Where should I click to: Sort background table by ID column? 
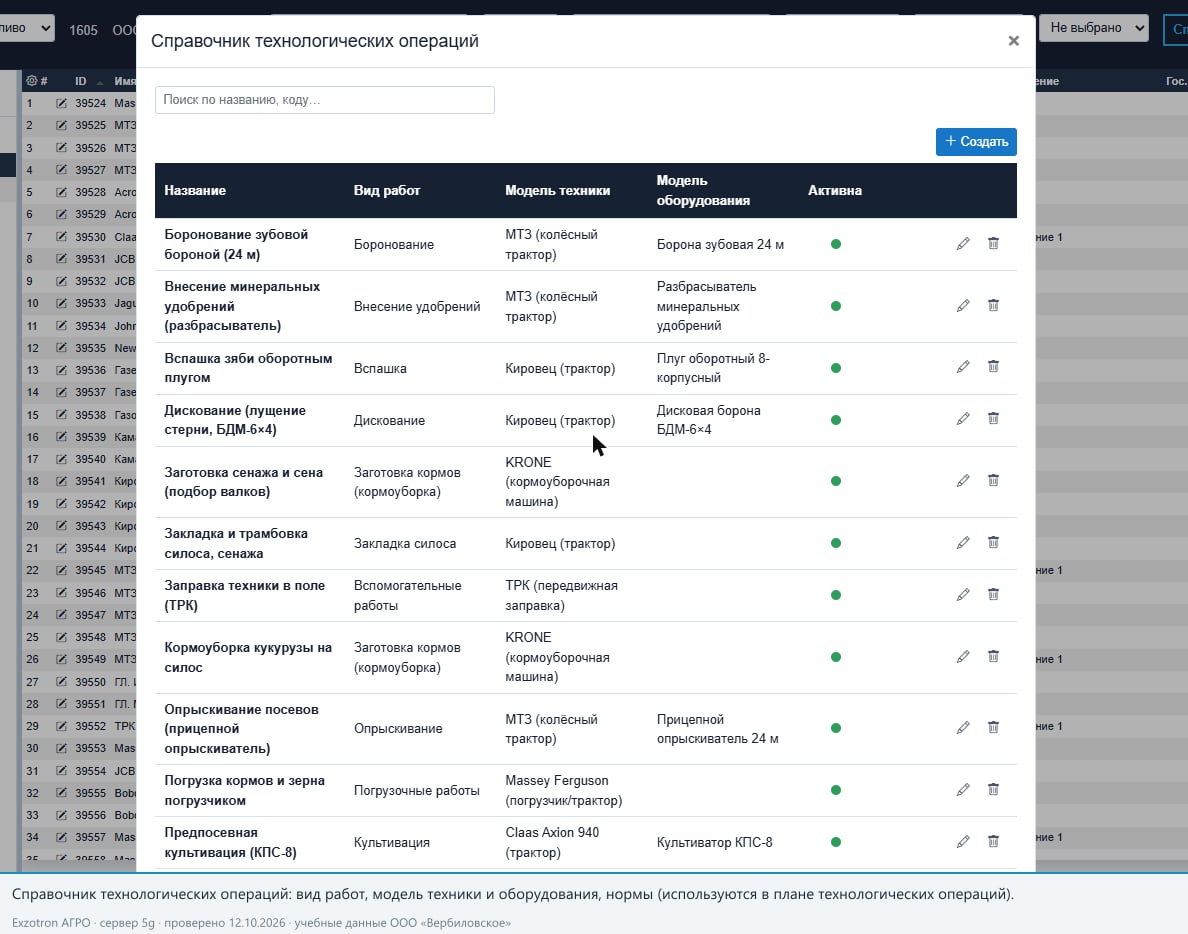click(80, 81)
